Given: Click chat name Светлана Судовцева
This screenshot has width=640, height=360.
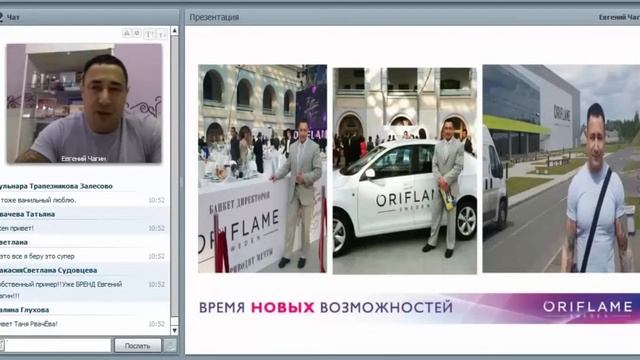Looking at the screenshot, I should [60, 270].
